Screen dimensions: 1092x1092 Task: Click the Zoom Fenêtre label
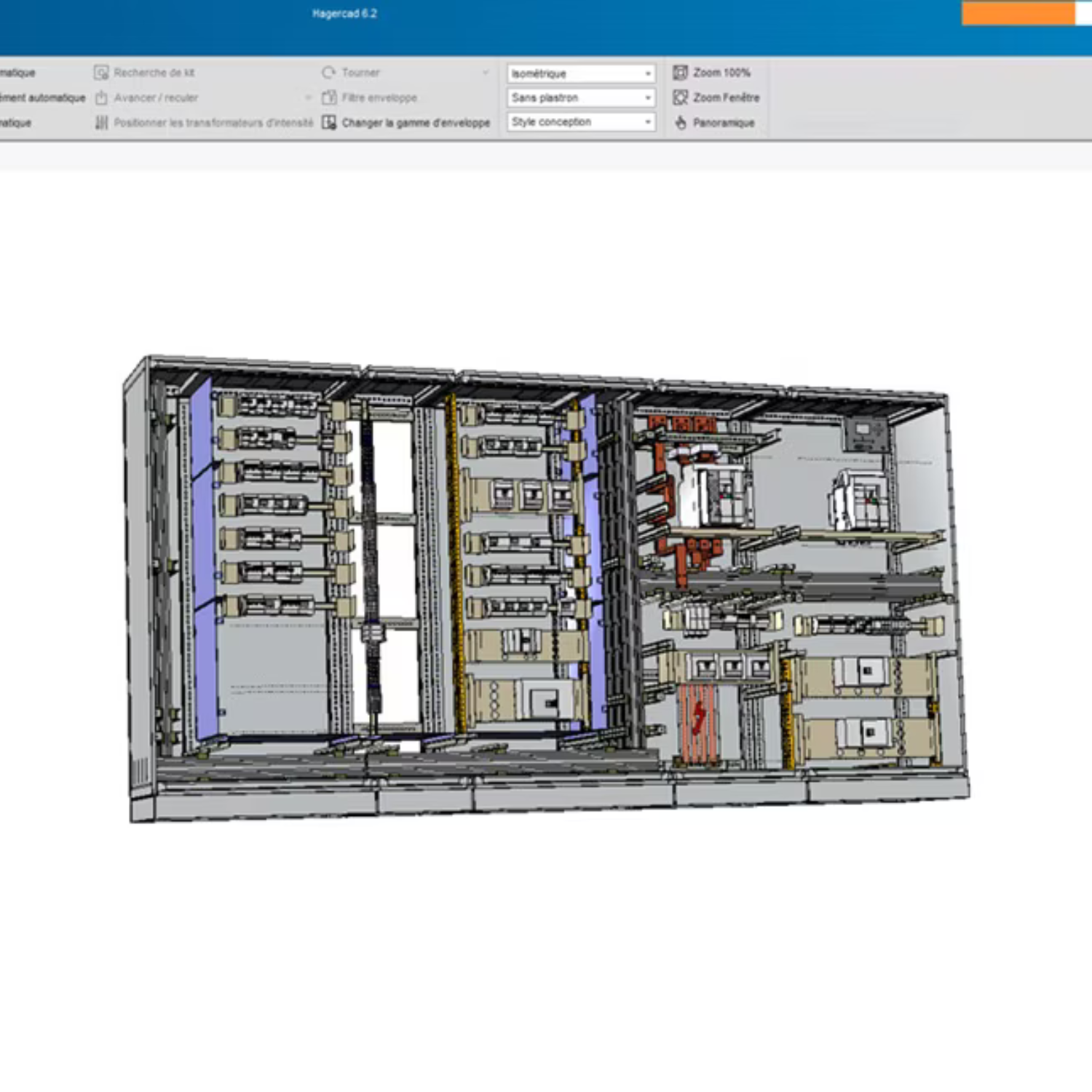click(726, 98)
